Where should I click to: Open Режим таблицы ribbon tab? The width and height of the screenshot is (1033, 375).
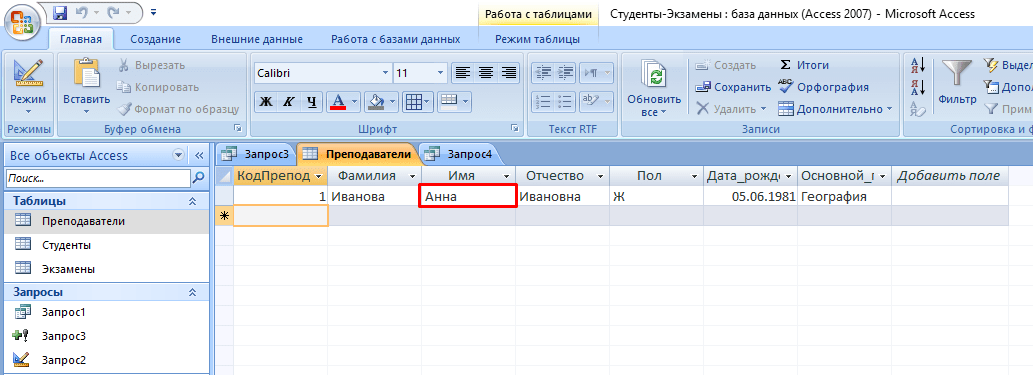click(x=538, y=39)
